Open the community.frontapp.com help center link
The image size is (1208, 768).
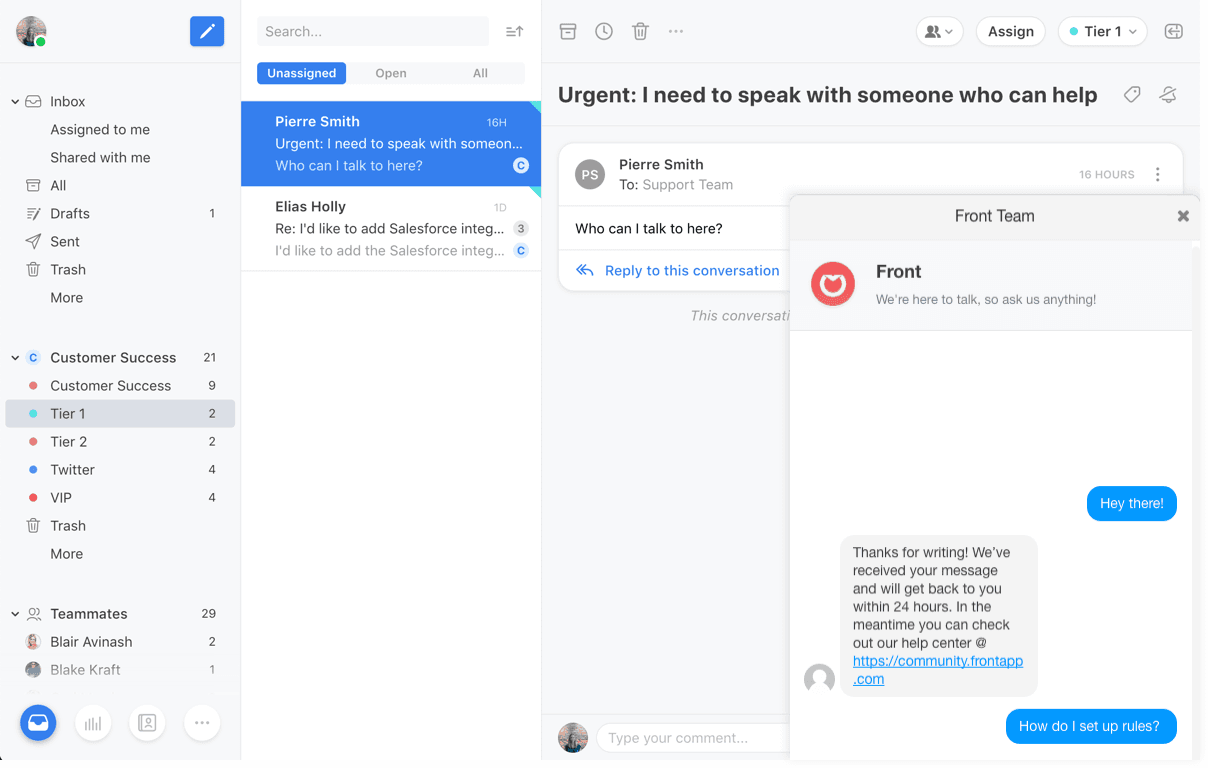pyautogui.click(x=938, y=670)
